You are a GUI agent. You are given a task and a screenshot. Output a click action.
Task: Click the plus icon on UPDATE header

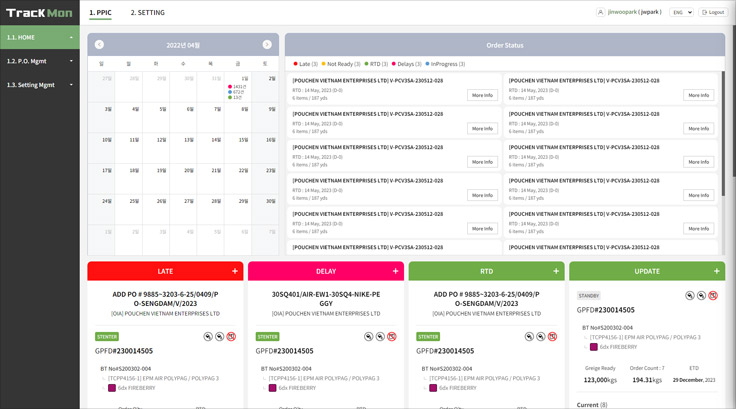click(x=717, y=271)
